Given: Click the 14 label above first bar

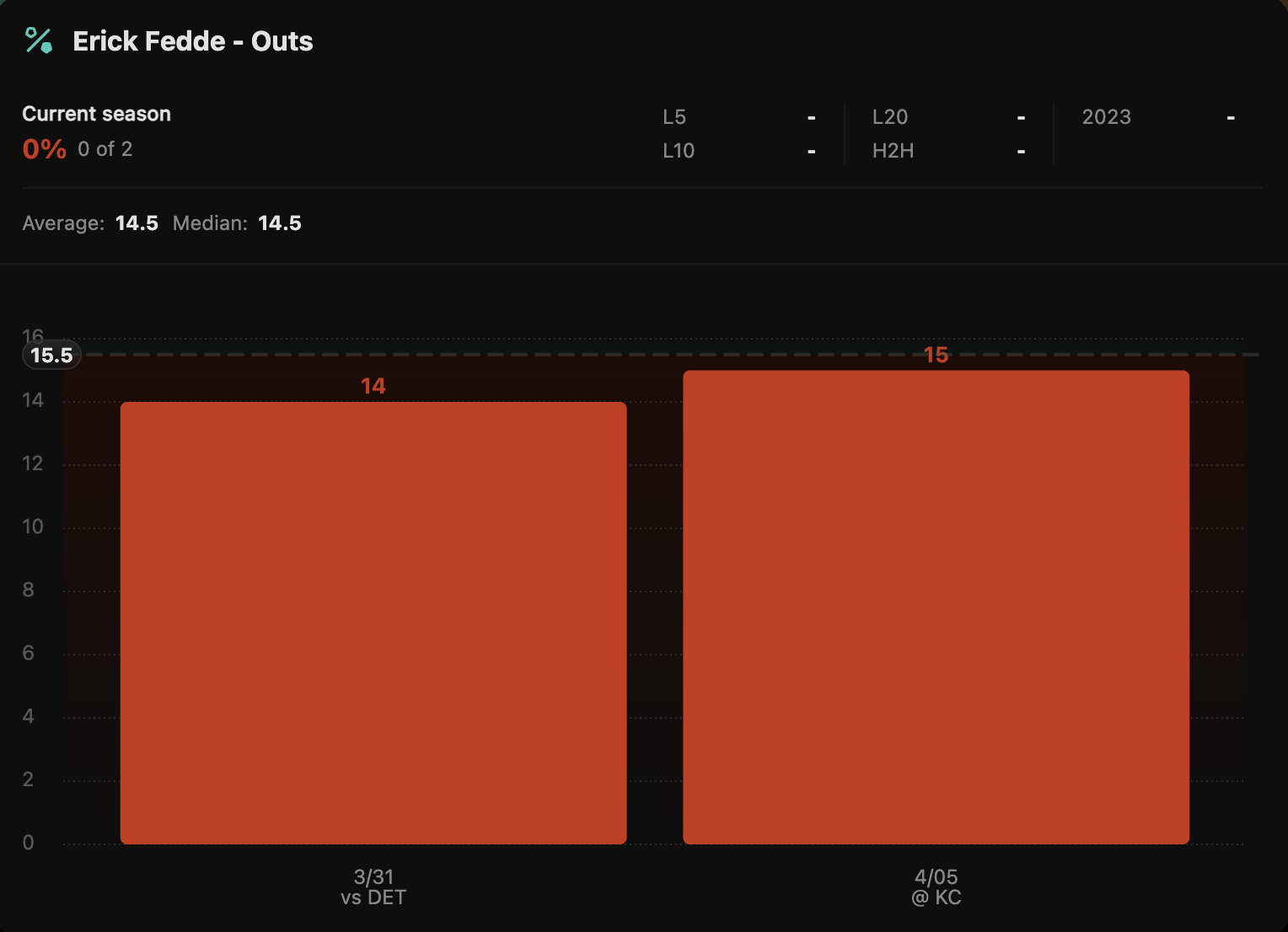Looking at the screenshot, I should (x=373, y=386).
